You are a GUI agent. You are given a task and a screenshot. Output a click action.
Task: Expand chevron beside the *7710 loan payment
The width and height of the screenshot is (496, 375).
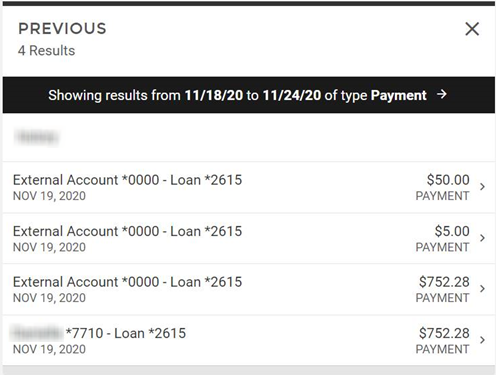(482, 340)
